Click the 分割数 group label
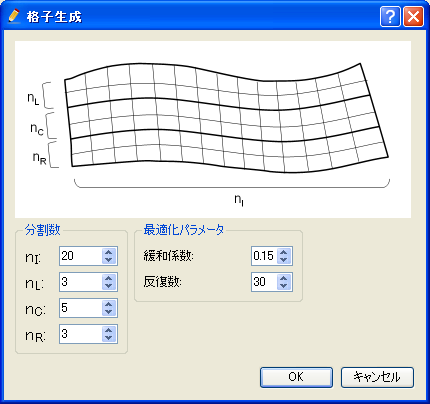 [43, 230]
